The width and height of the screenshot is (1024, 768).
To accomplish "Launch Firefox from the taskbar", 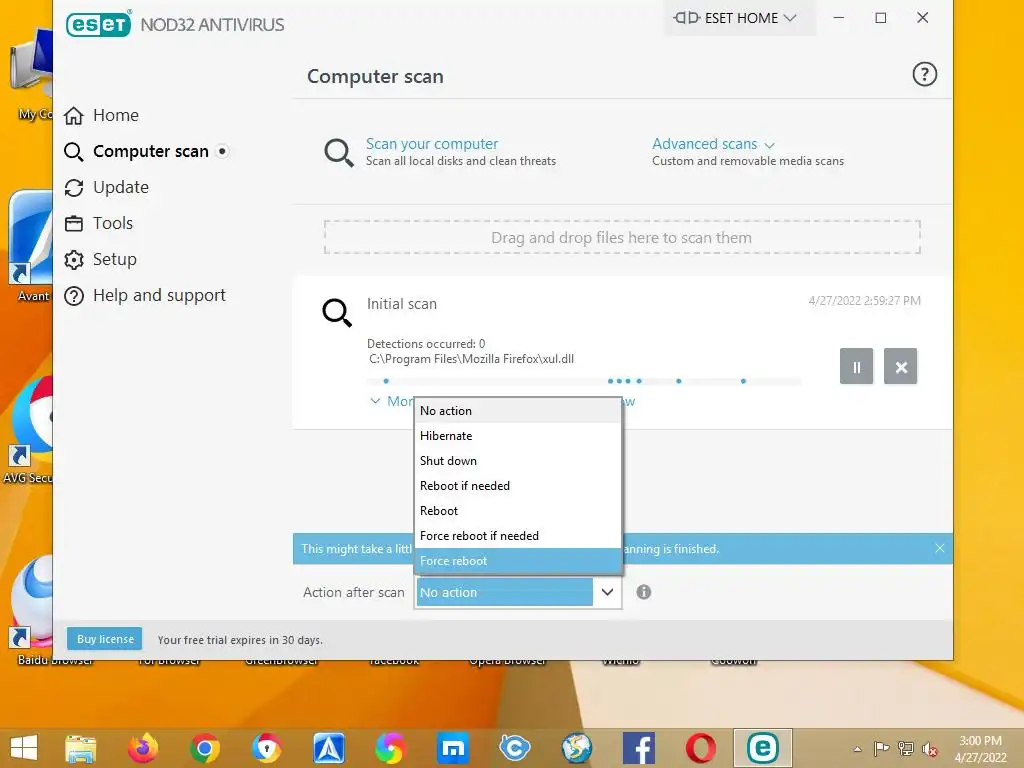I will (143, 748).
